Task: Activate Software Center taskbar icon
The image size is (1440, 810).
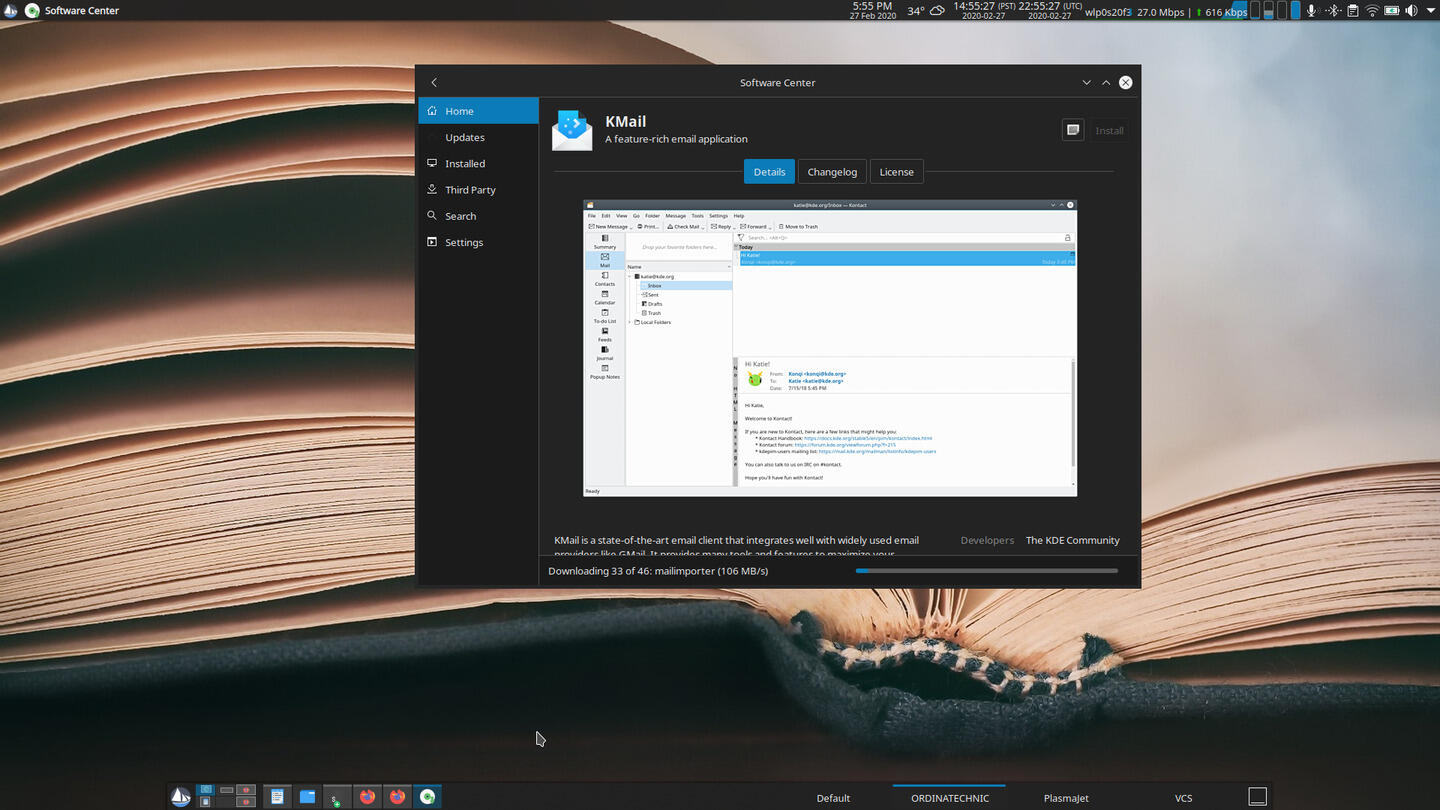Action: pyautogui.click(x=428, y=797)
